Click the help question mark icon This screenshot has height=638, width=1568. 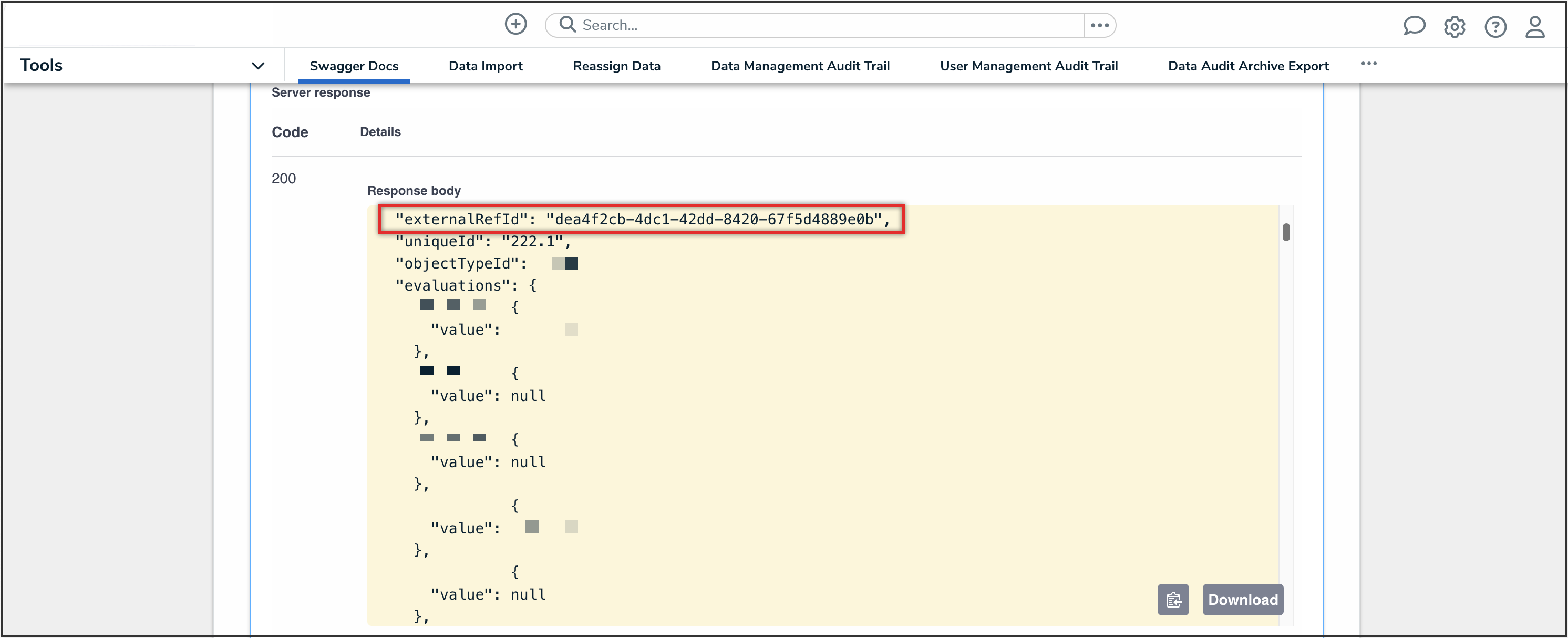pos(1495,27)
